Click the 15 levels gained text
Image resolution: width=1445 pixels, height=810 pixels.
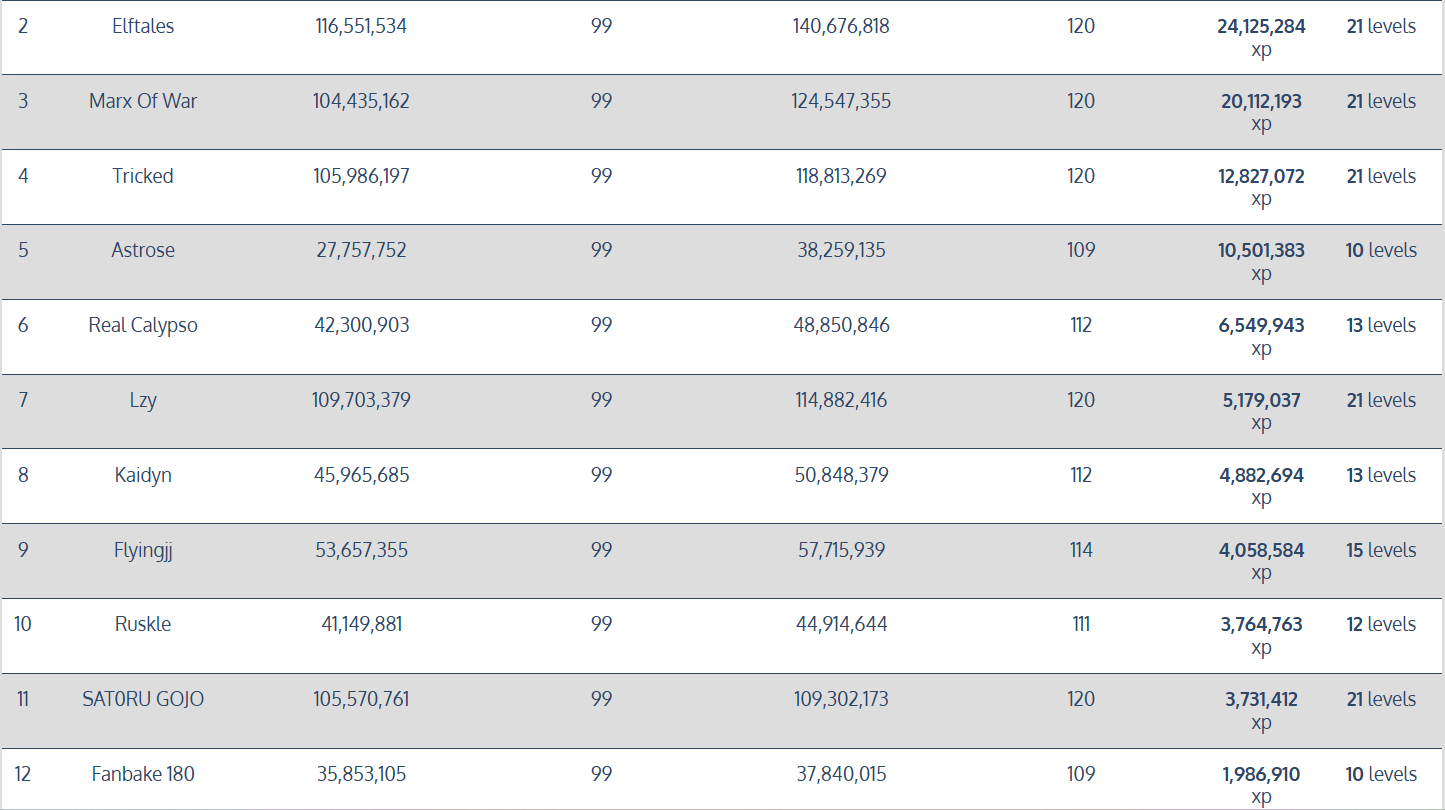(1381, 550)
